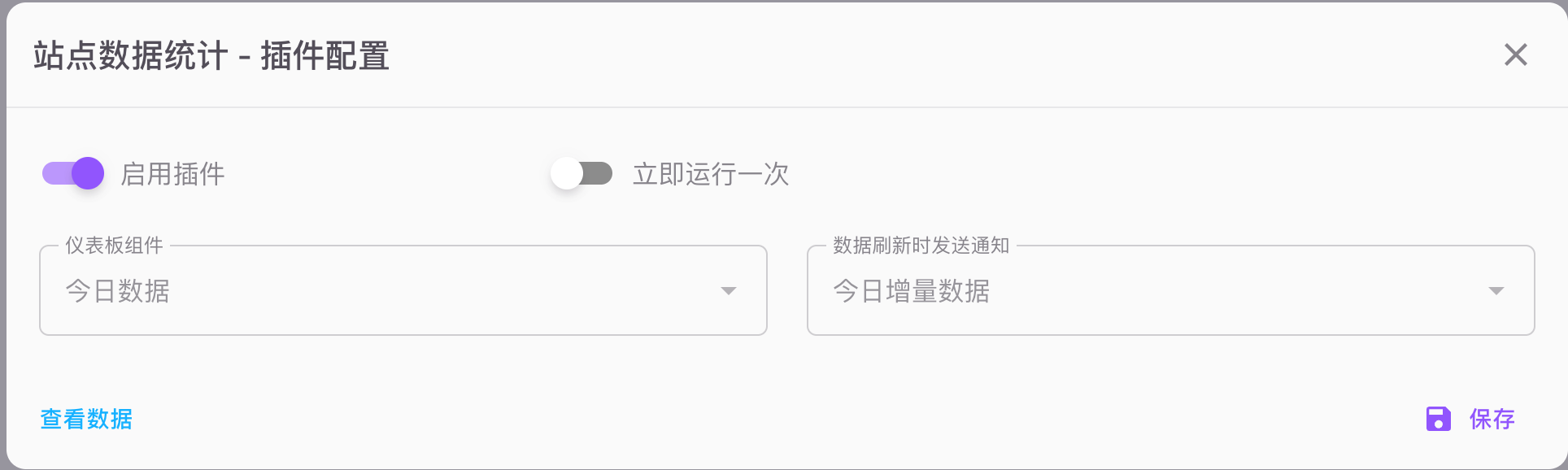Click the 站点数据统计 - 插件配置 title
The width and height of the screenshot is (1568, 470).
[211, 56]
